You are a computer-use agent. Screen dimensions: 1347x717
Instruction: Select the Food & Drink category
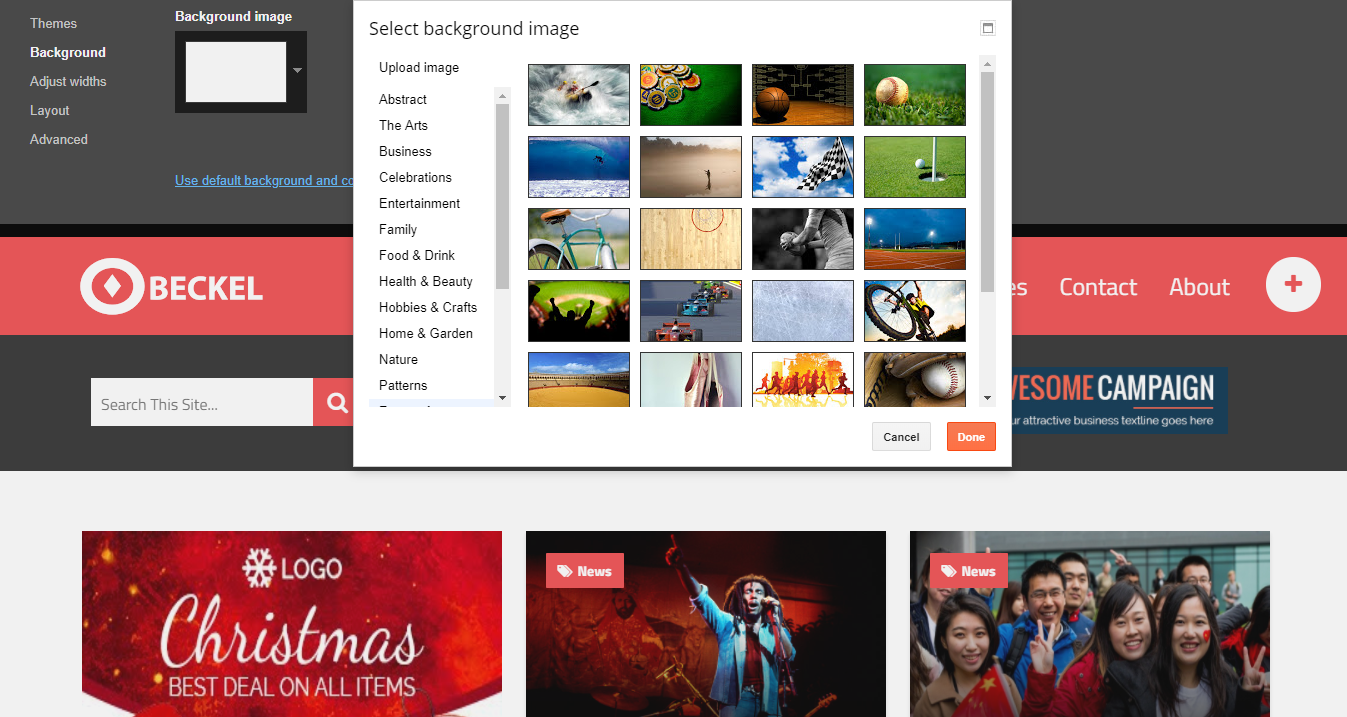(x=417, y=255)
